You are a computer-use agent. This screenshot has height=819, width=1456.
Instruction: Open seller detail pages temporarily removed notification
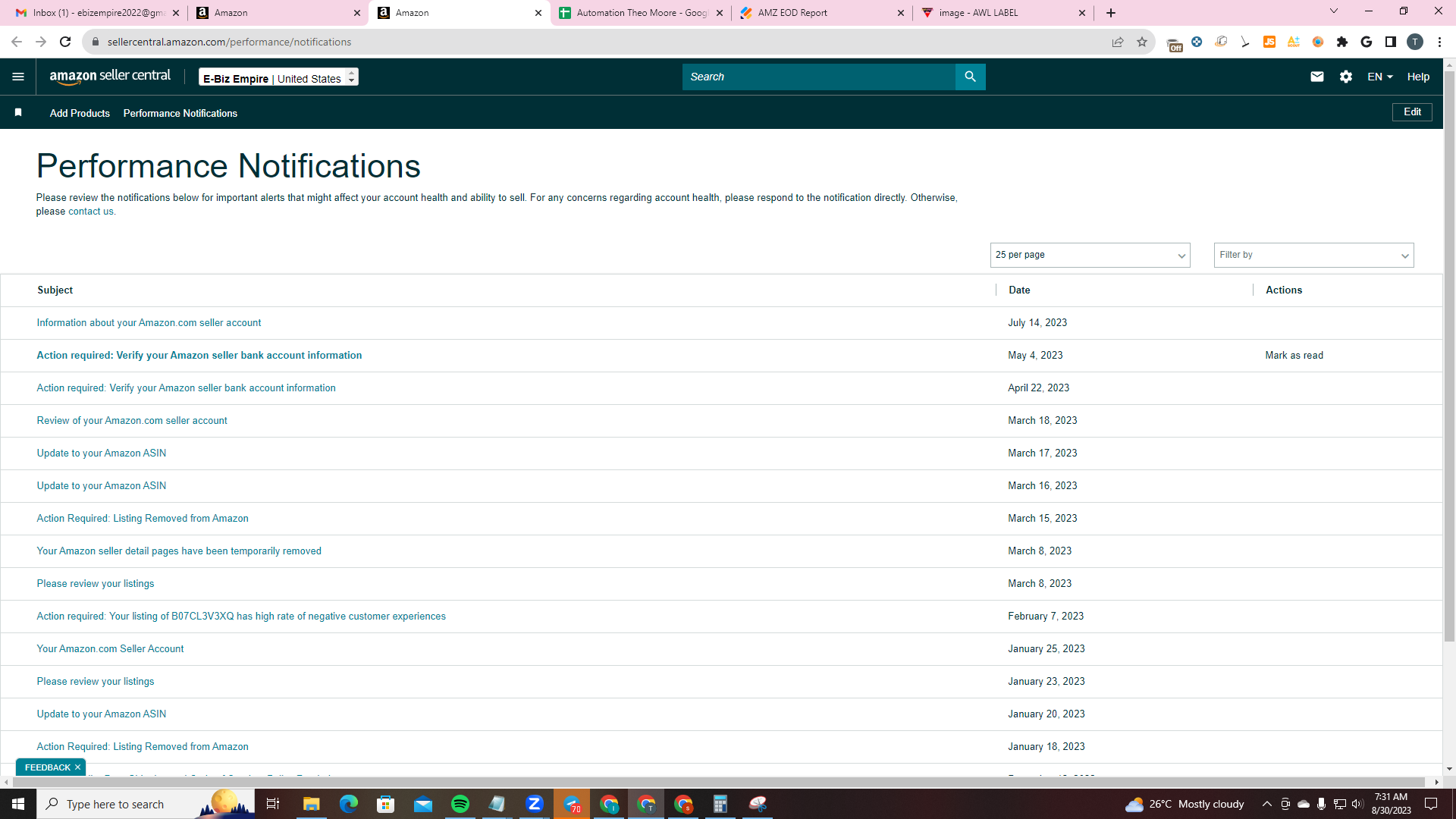coord(179,551)
